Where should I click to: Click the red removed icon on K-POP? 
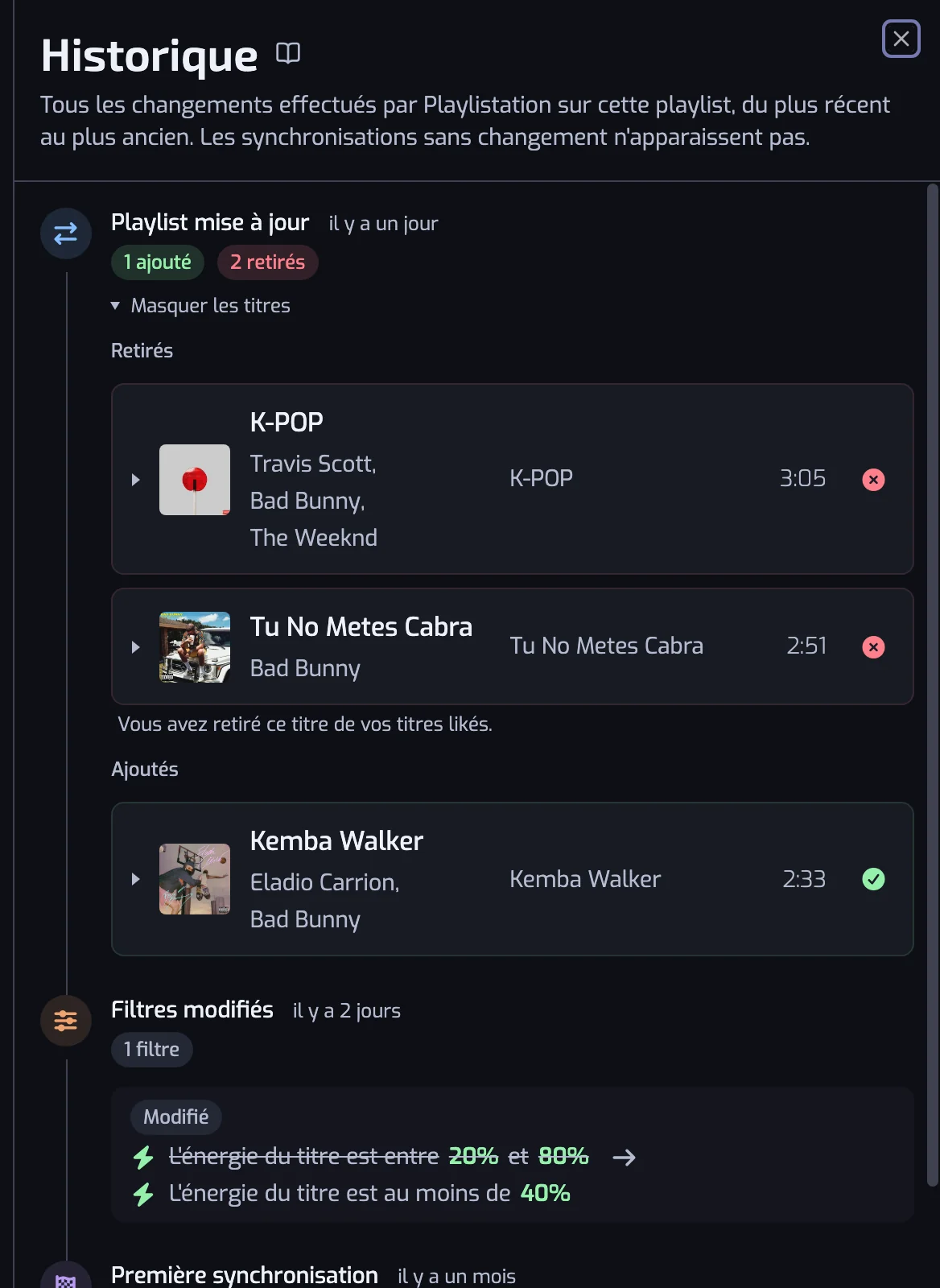coord(873,480)
